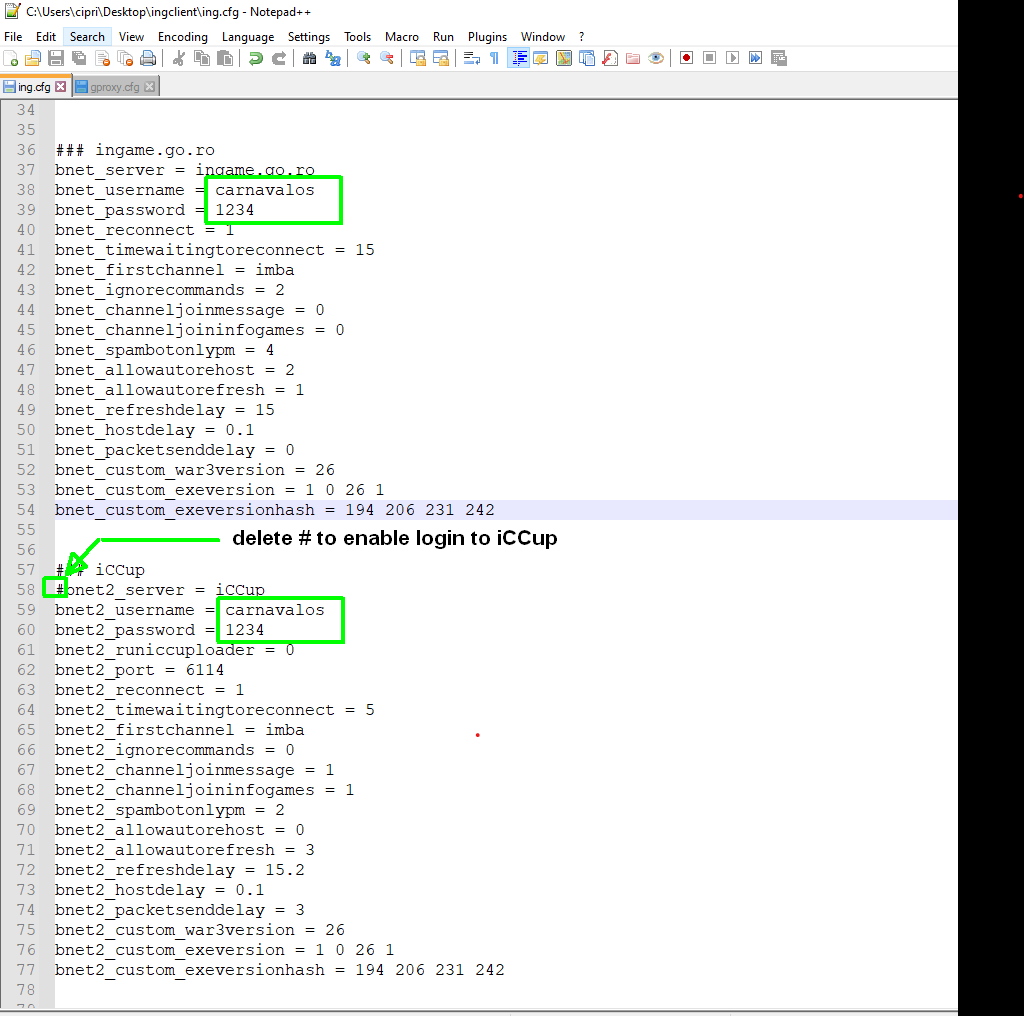This screenshot has height=1016, width=1024.
Task: Open Find with the binoculars icon
Action: (309, 58)
